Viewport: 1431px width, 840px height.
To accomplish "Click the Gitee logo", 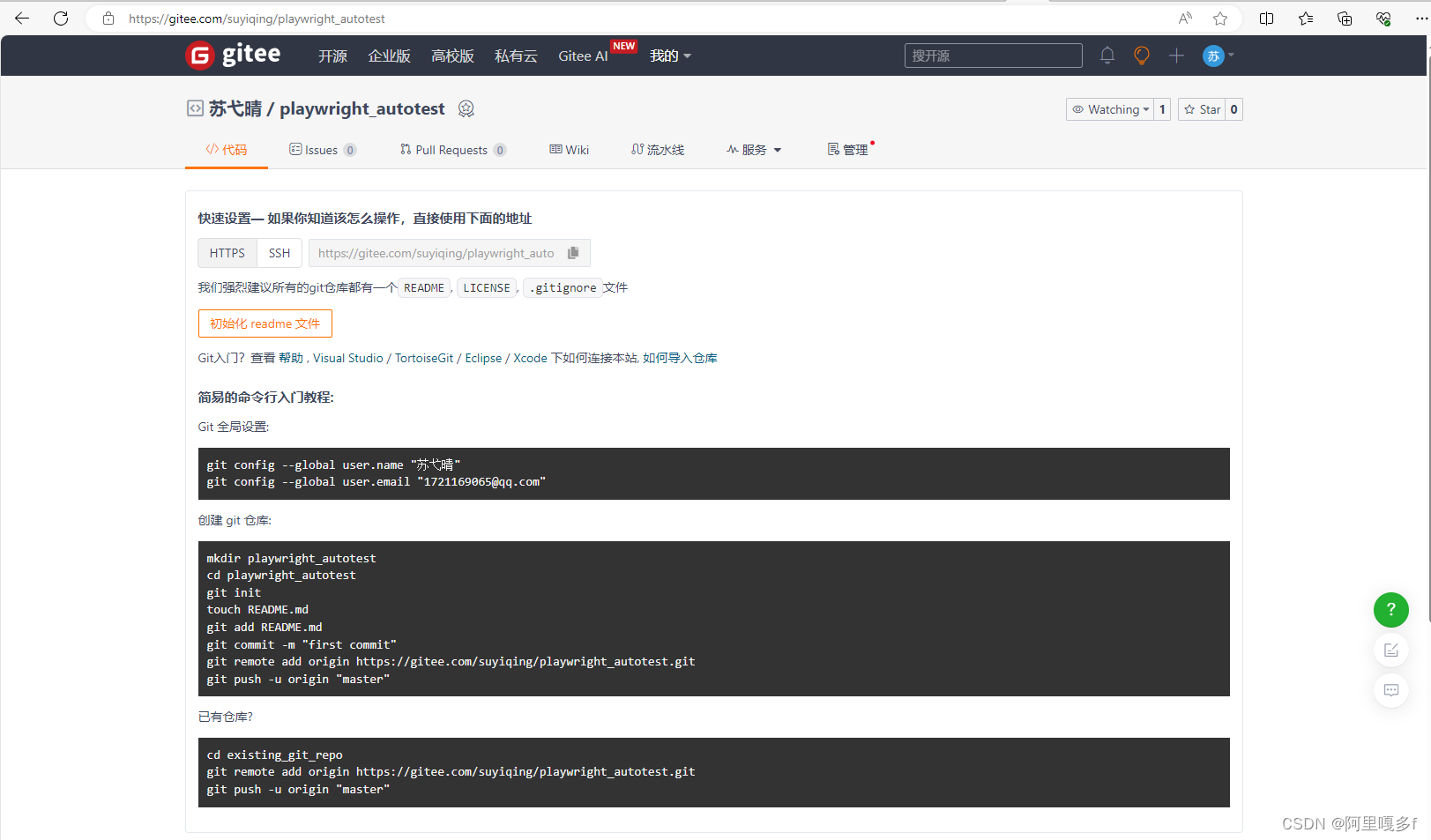I will [x=233, y=55].
